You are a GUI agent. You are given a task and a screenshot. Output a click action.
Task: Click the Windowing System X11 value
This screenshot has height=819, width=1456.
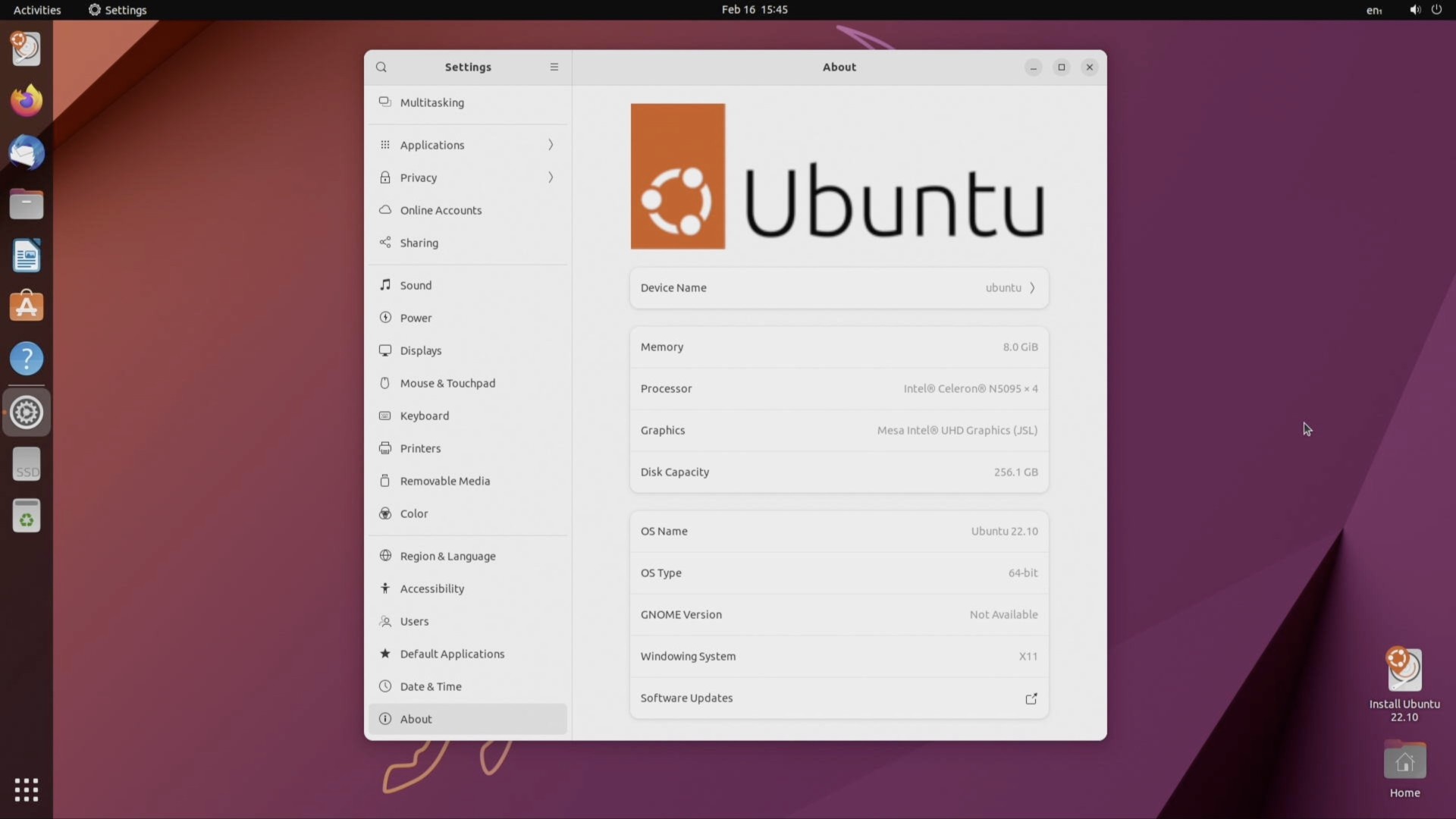1028,657
